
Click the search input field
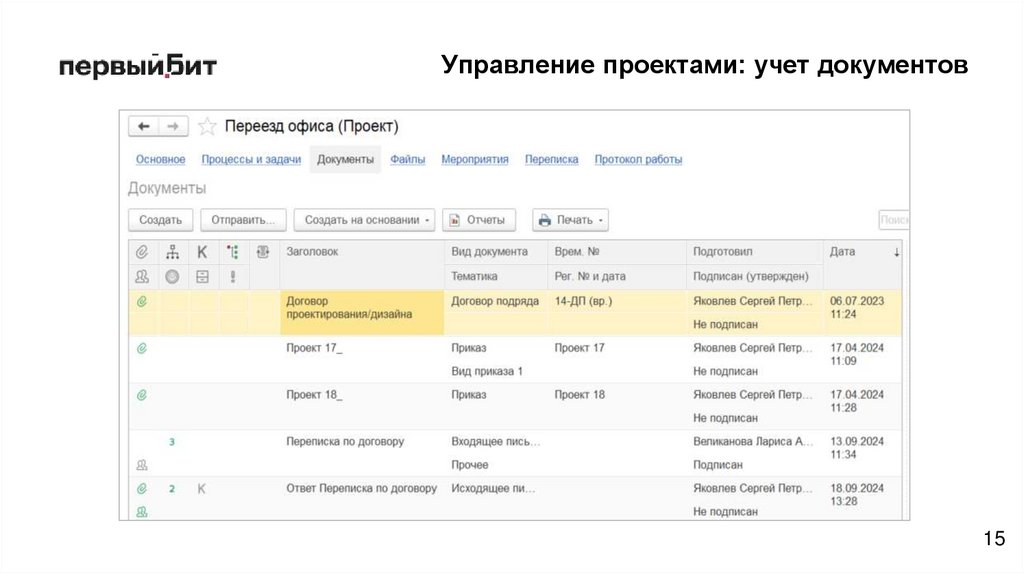(893, 220)
